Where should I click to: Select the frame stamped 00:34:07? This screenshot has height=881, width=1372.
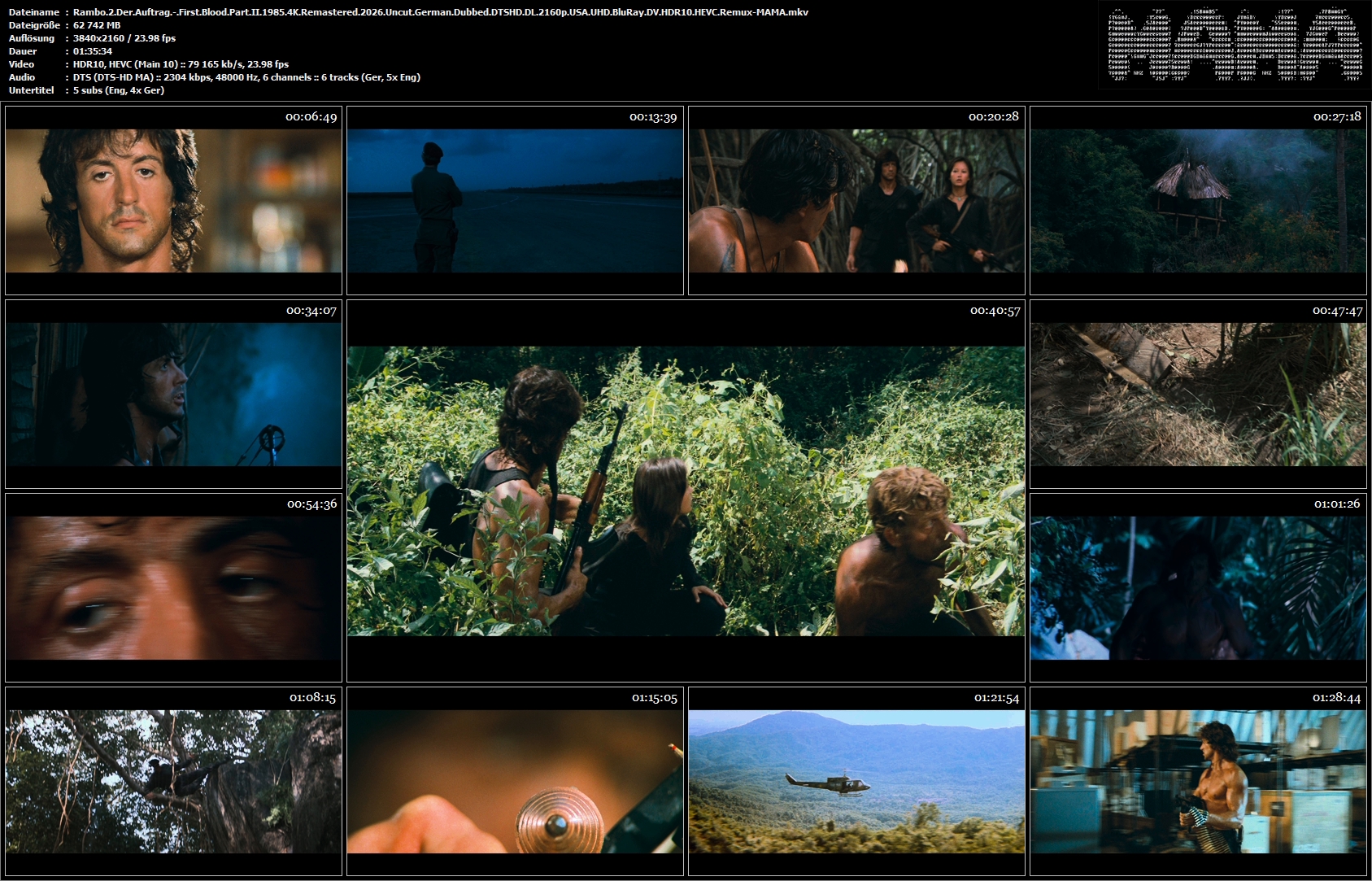173,395
